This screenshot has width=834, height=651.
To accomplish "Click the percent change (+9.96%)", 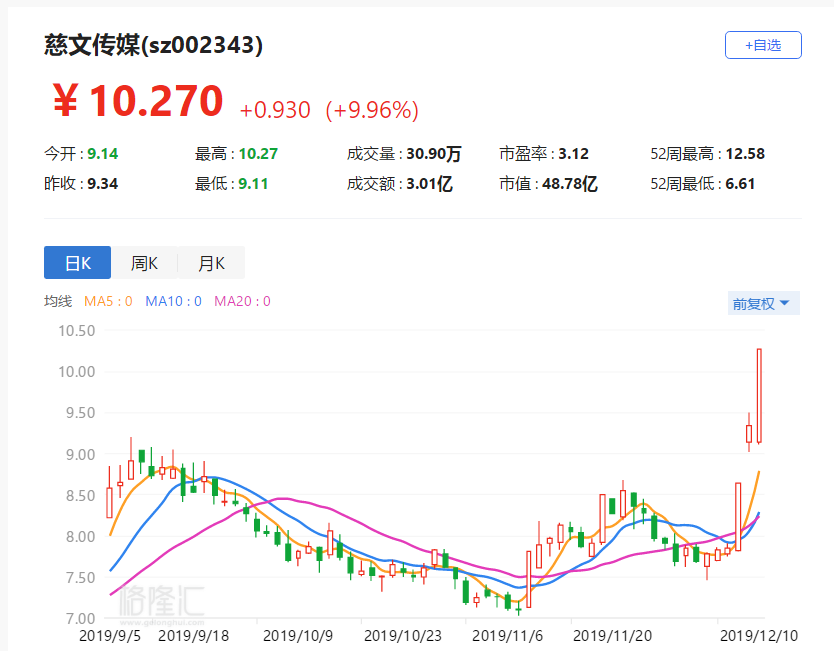I will point(372,110).
